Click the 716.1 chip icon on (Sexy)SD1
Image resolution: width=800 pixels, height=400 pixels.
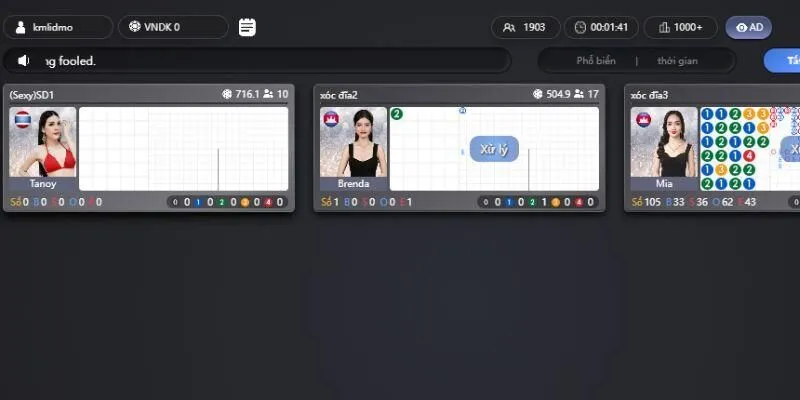(x=227, y=94)
